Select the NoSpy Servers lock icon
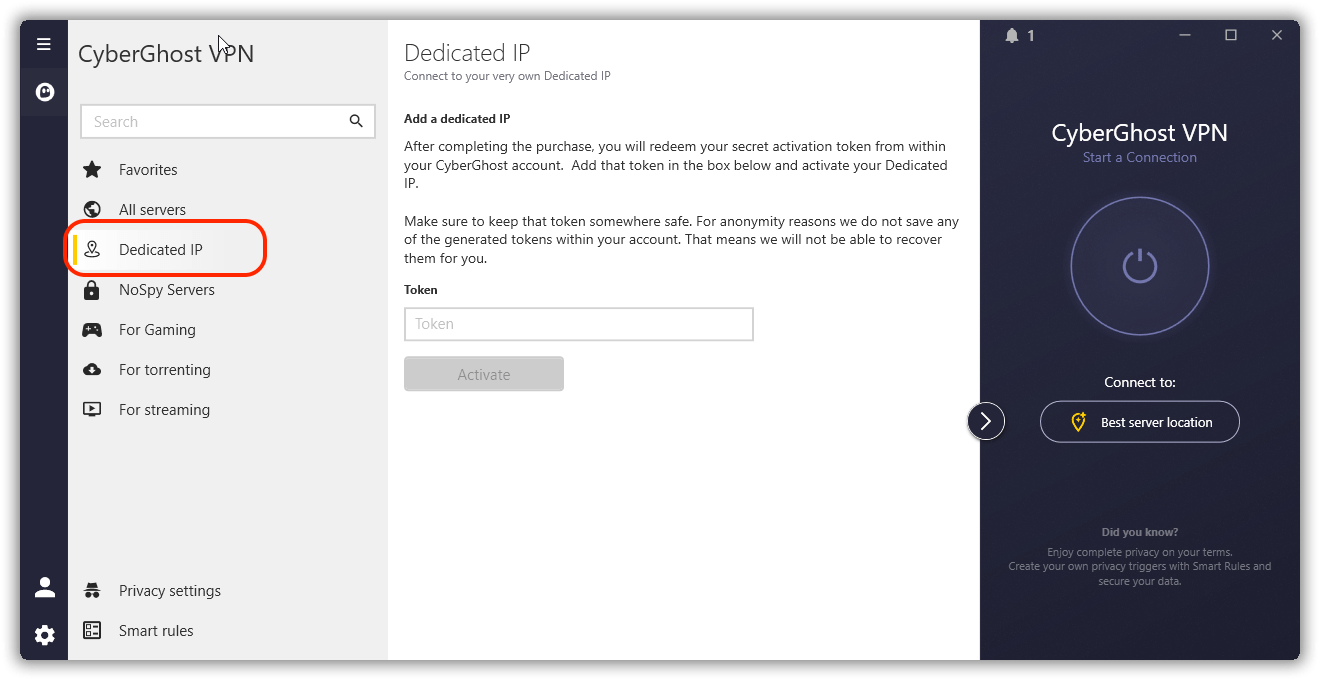 click(92, 290)
